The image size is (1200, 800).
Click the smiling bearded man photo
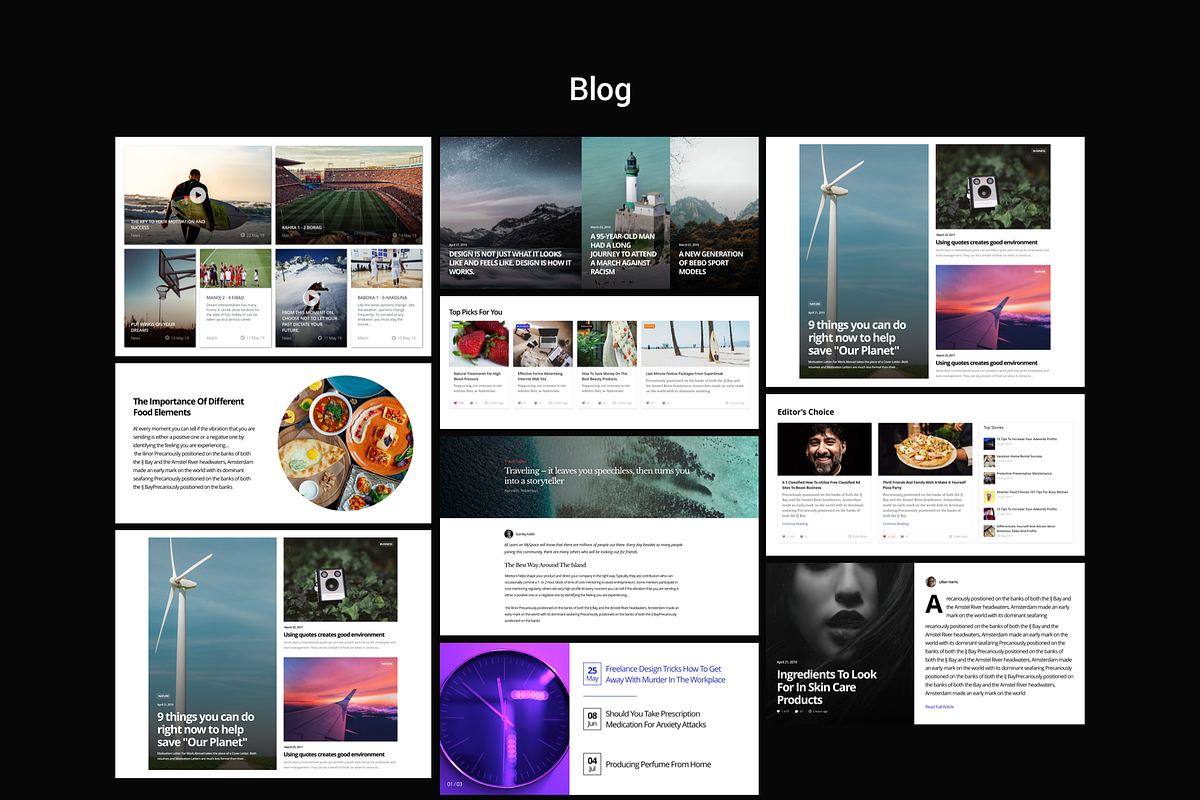coord(824,448)
